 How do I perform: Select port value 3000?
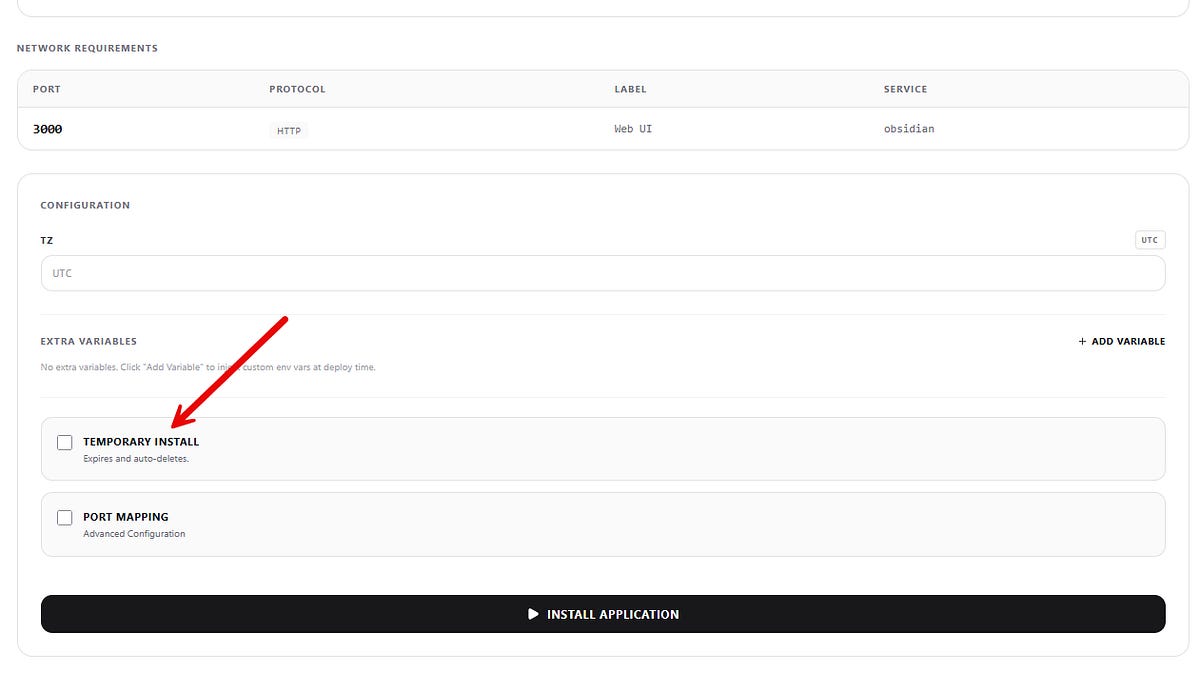click(47, 129)
